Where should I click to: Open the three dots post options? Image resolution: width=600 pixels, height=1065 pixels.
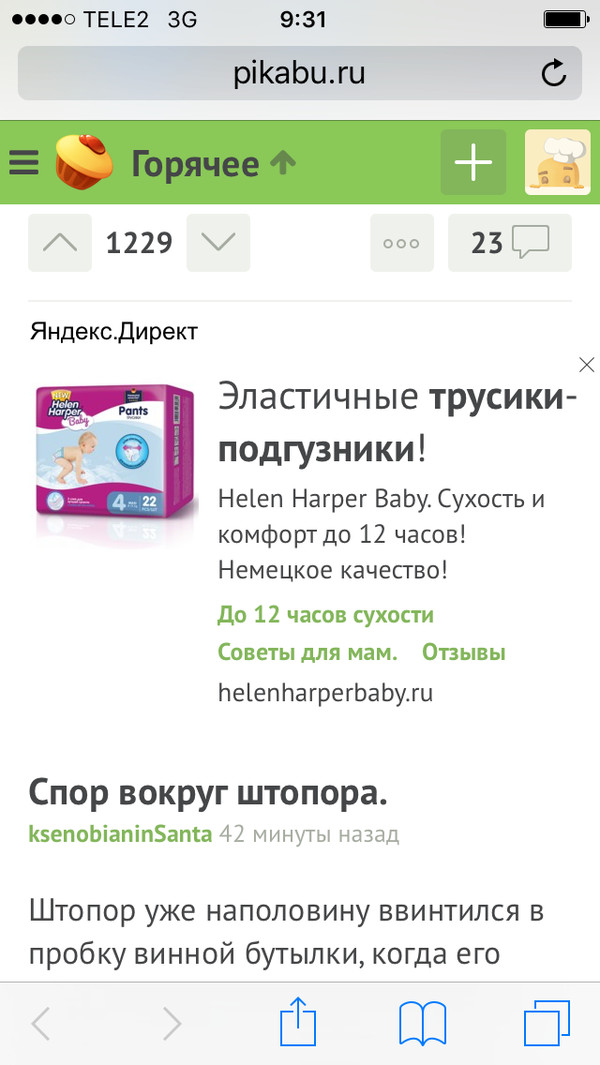[402, 242]
